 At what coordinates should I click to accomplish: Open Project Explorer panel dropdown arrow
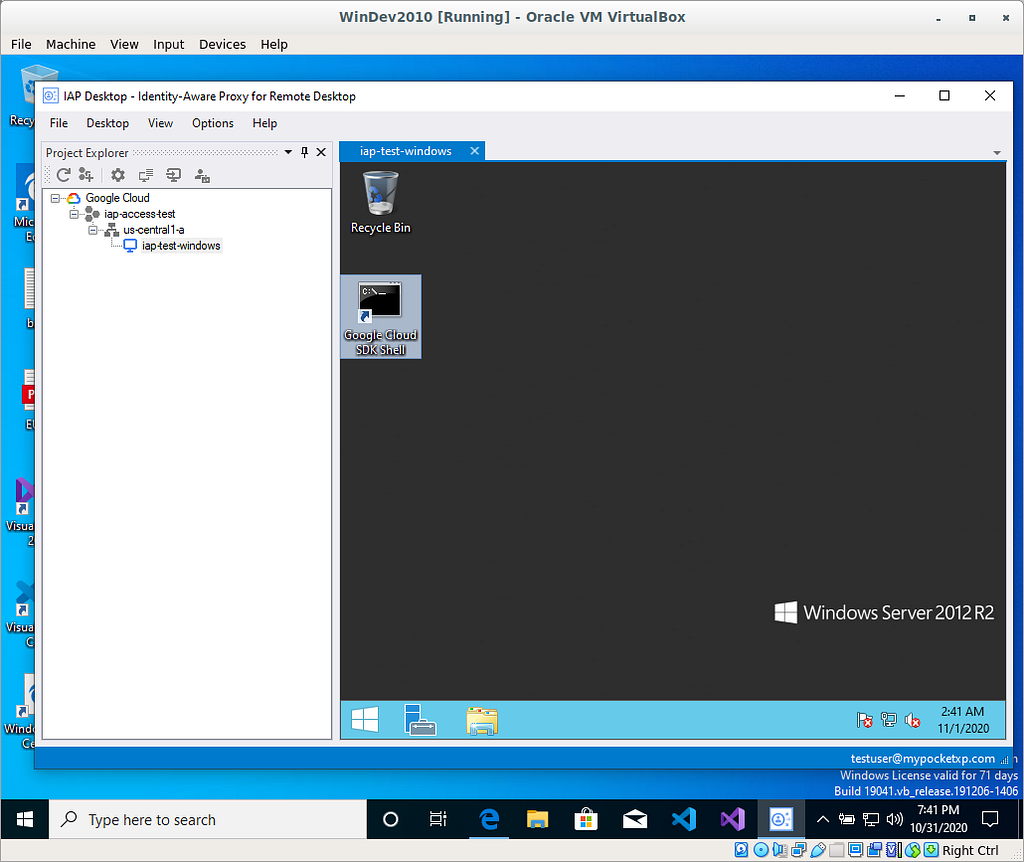288,152
